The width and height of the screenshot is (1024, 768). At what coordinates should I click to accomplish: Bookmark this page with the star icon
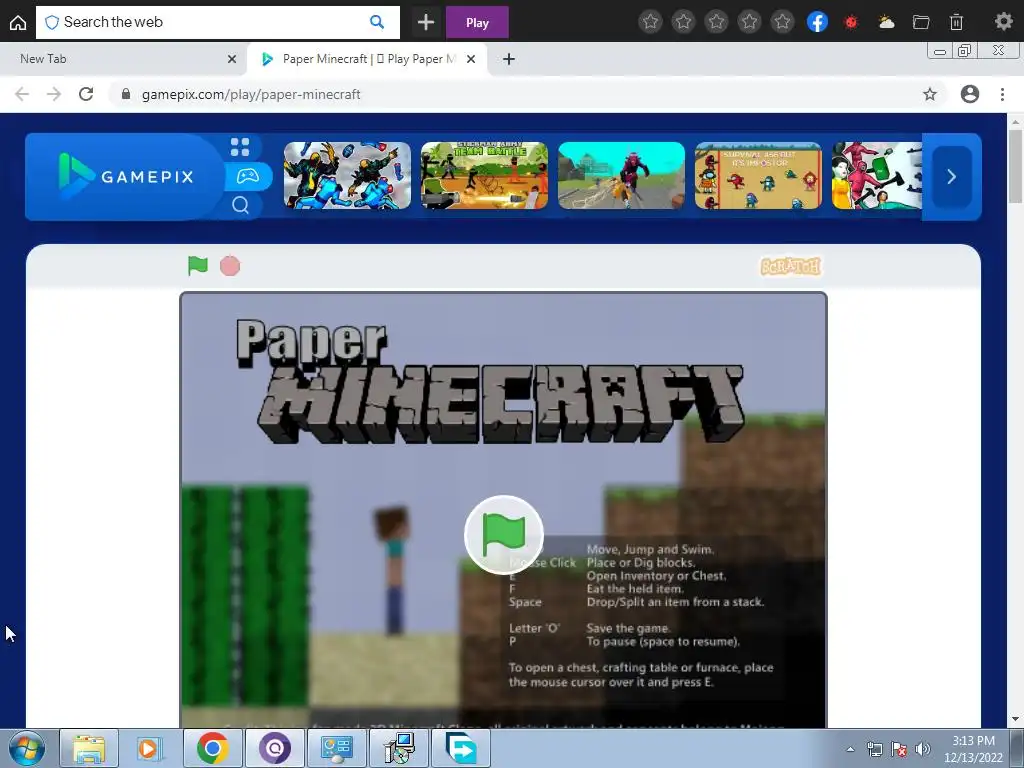point(930,94)
